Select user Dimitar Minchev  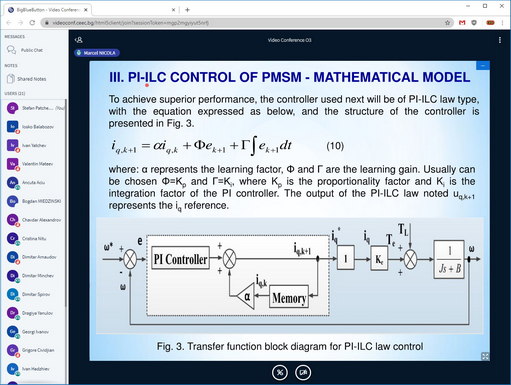(34, 276)
